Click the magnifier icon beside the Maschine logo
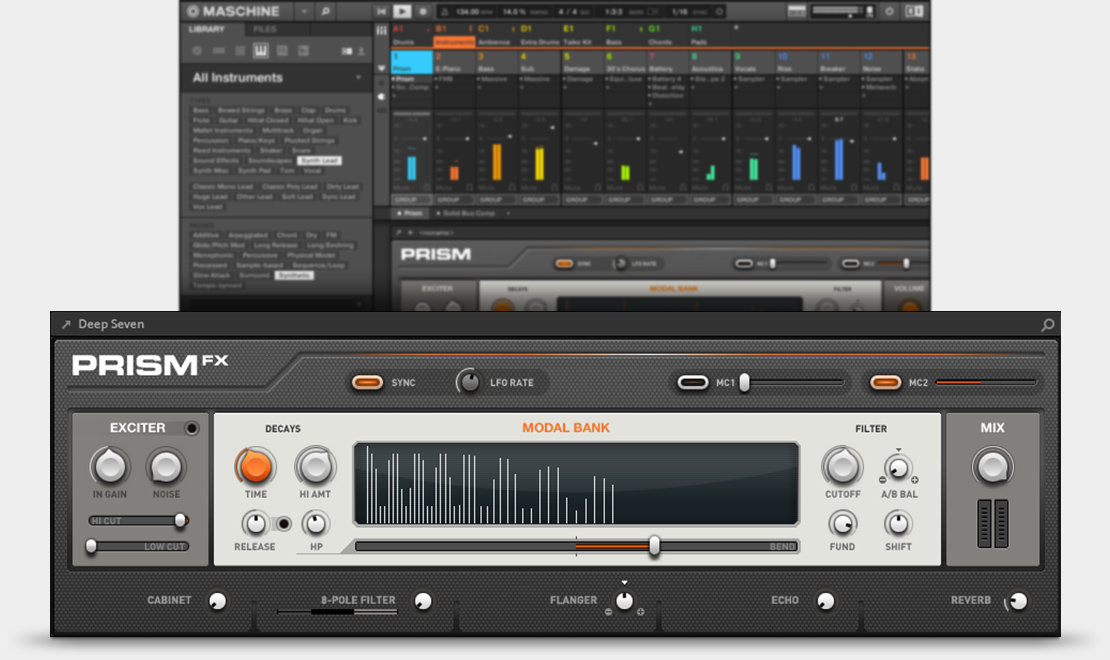 pos(326,11)
